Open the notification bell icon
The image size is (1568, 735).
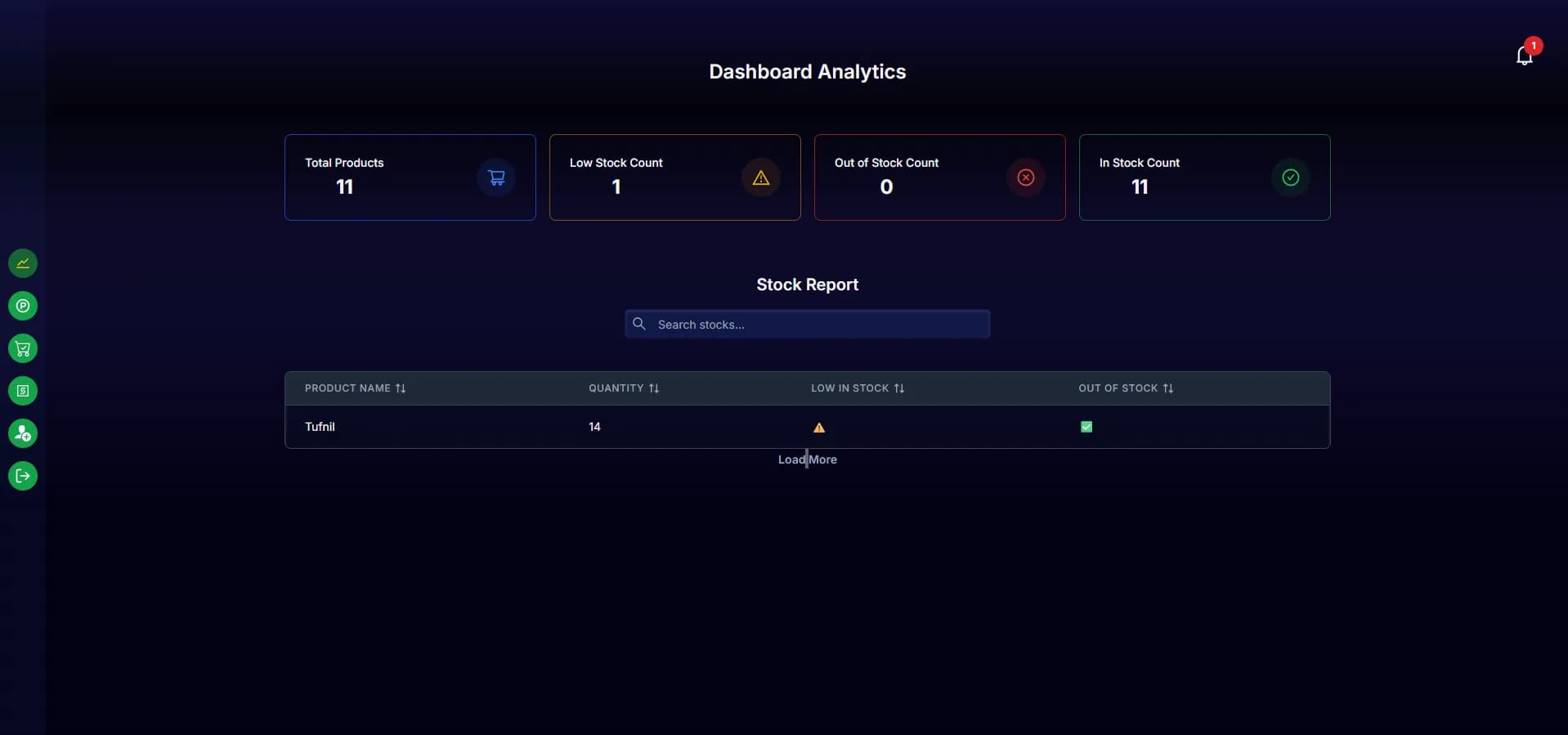[x=1524, y=56]
